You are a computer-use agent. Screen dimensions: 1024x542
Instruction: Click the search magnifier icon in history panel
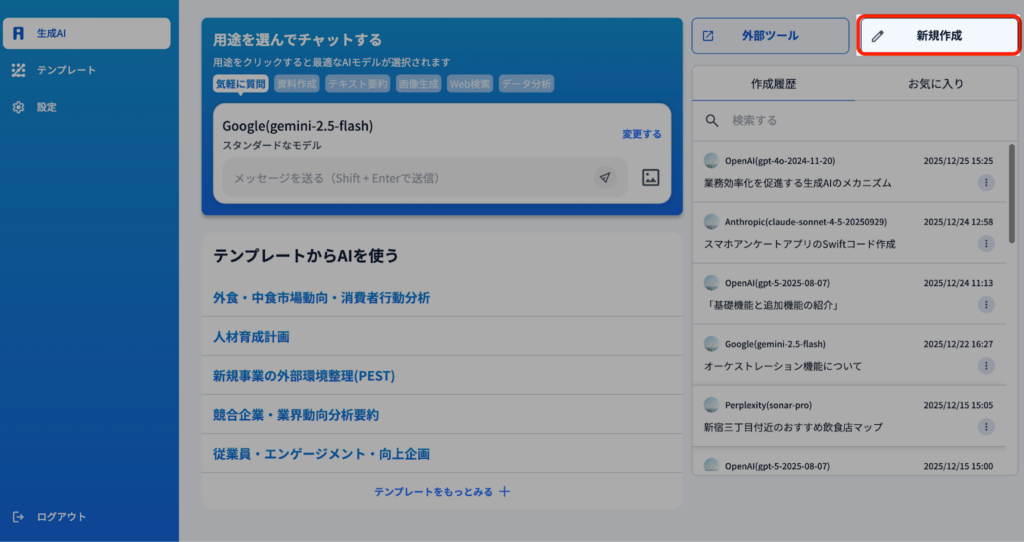[713, 120]
